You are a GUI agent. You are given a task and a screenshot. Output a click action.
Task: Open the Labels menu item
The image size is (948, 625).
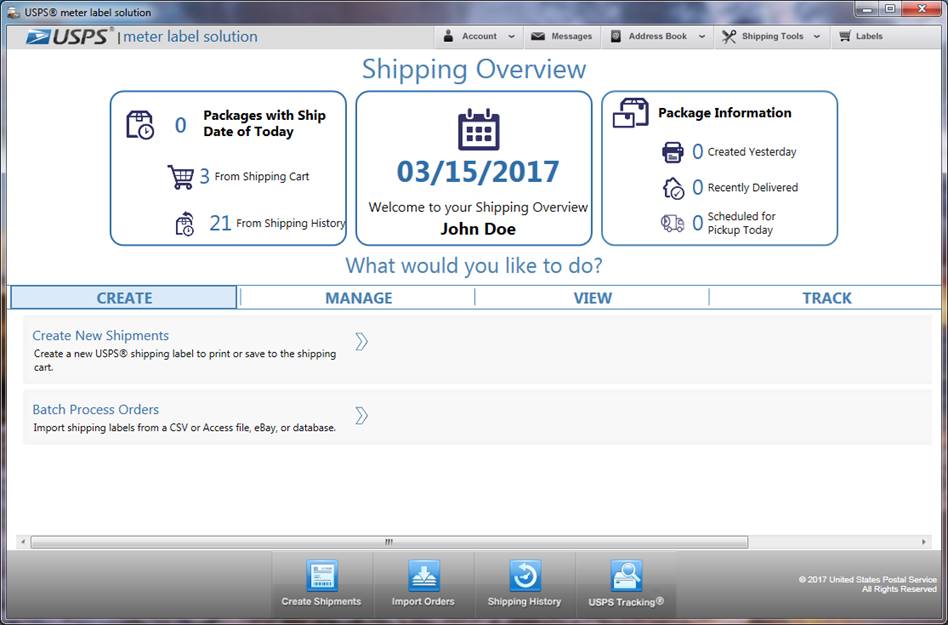(861, 36)
